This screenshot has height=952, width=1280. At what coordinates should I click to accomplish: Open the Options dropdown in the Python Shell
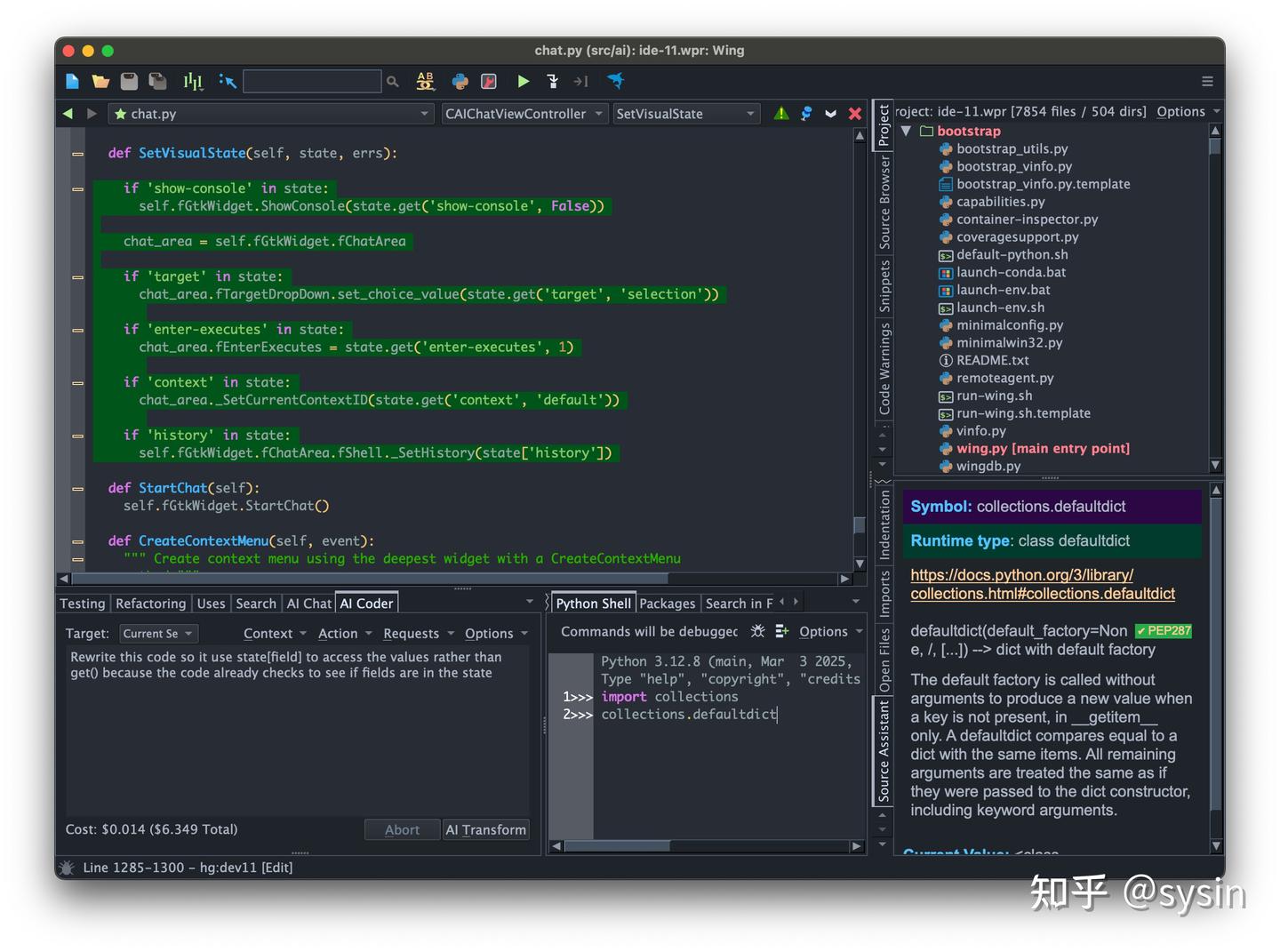click(x=825, y=631)
